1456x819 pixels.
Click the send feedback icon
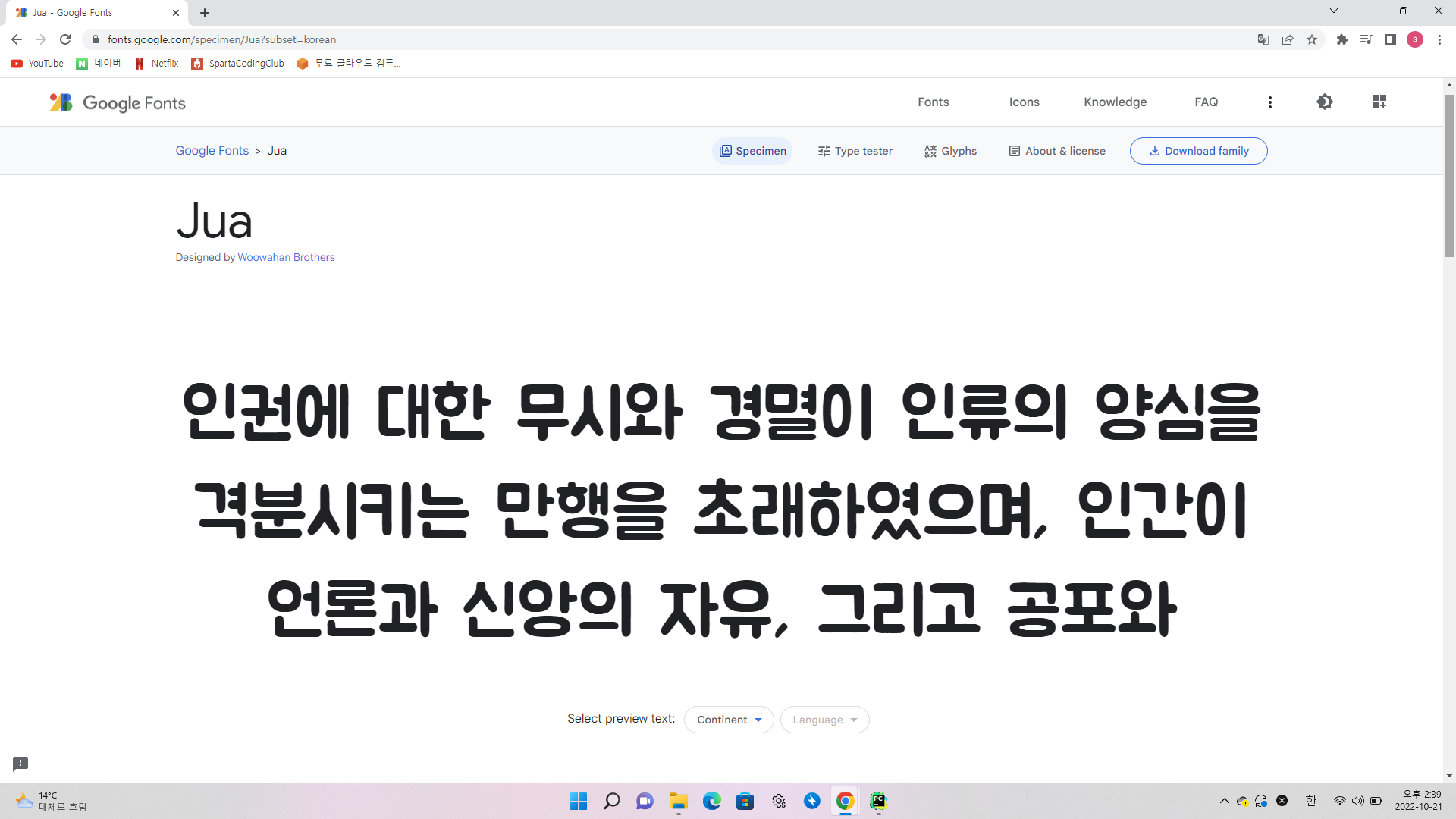tap(20, 763)
